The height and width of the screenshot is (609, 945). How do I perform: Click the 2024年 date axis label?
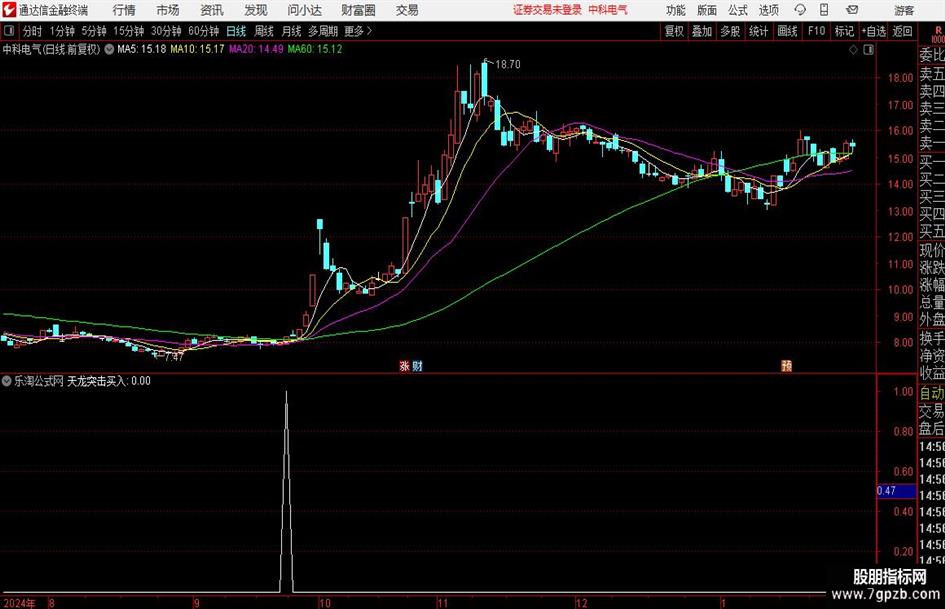[x=19, y=603]
